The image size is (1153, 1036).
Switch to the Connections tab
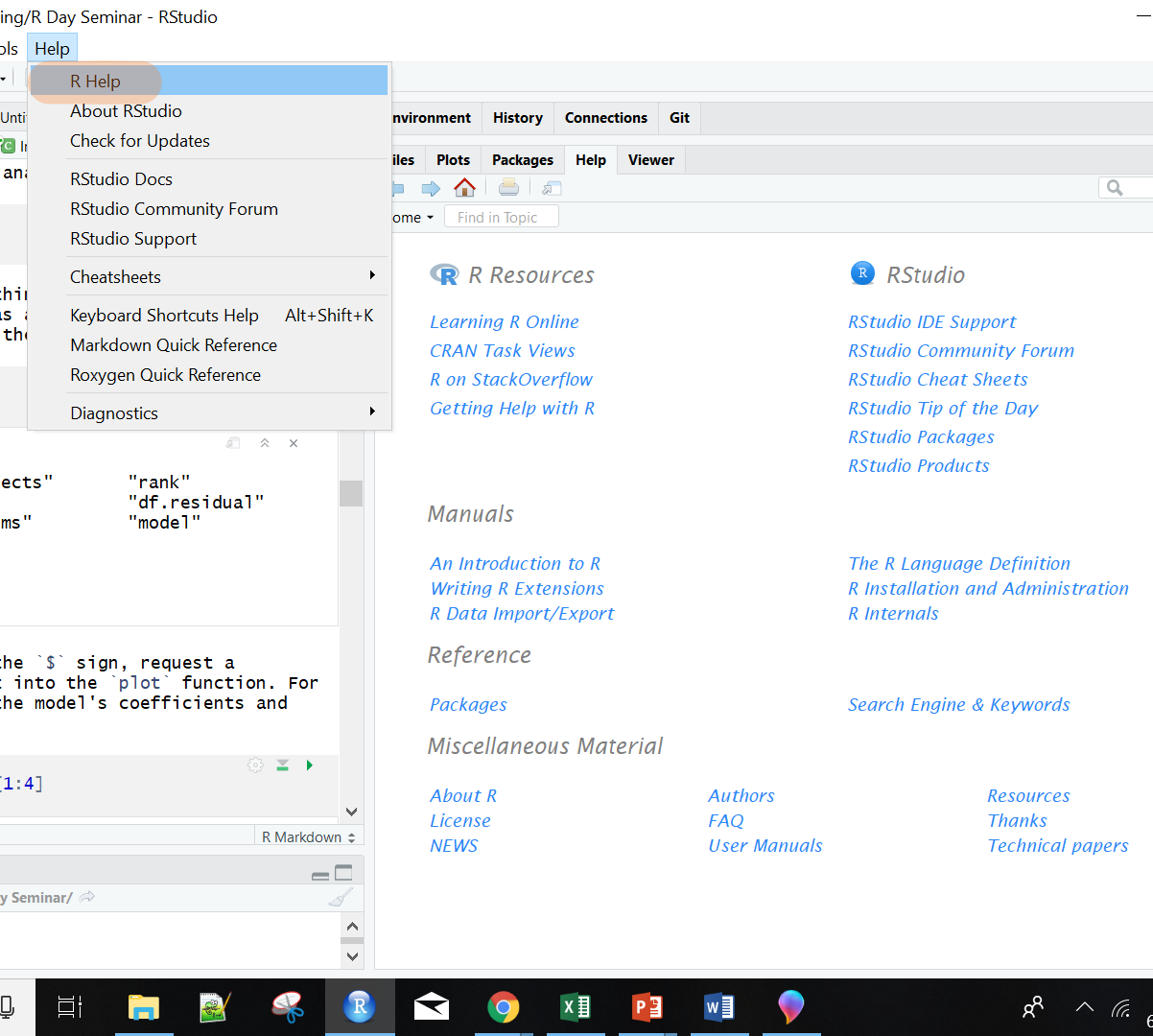tap(606, 117)
